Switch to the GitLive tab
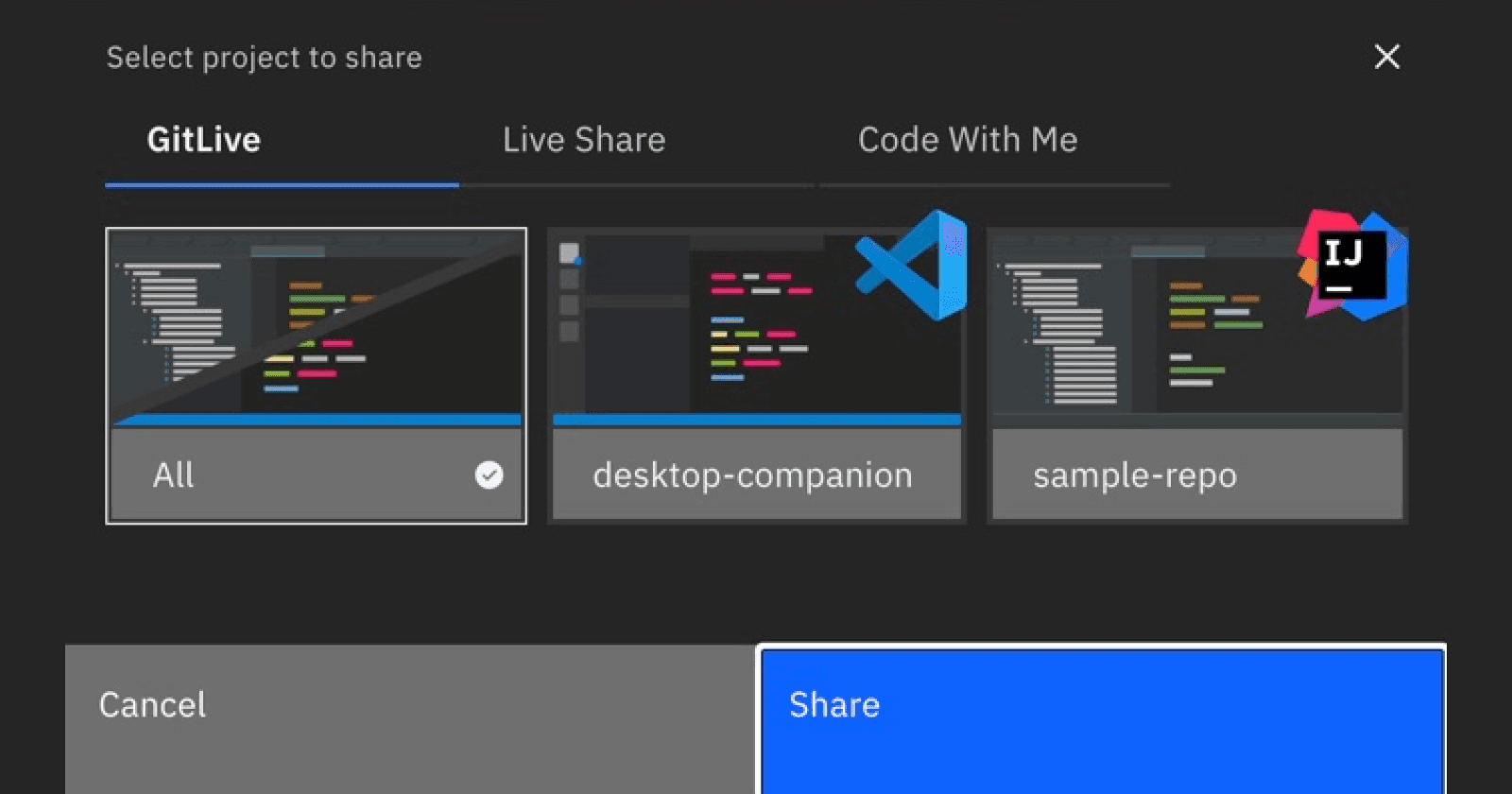This screenshot has width=1512, height=794. tap(204, 140)
